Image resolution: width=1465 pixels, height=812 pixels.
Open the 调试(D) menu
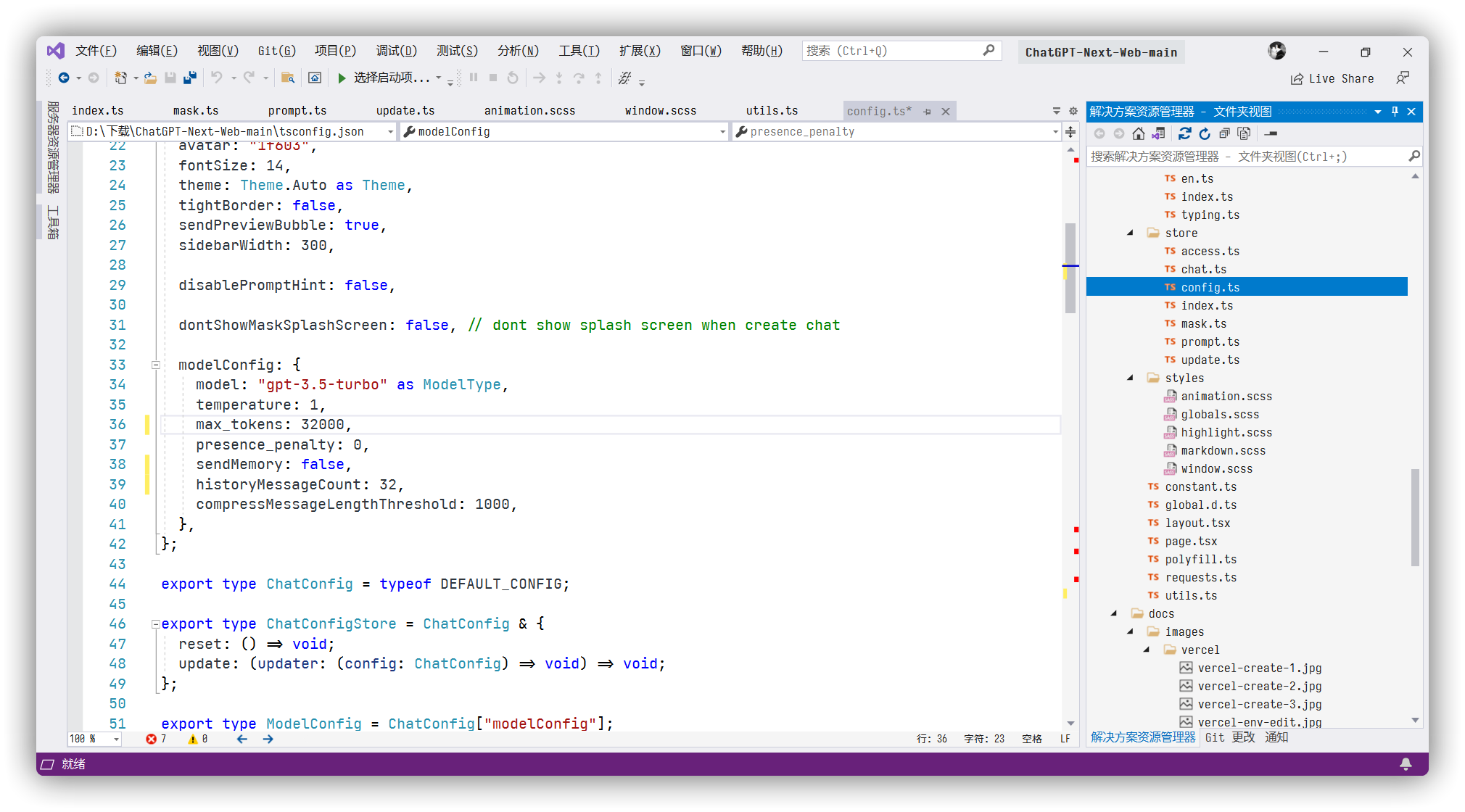point(396,51)
